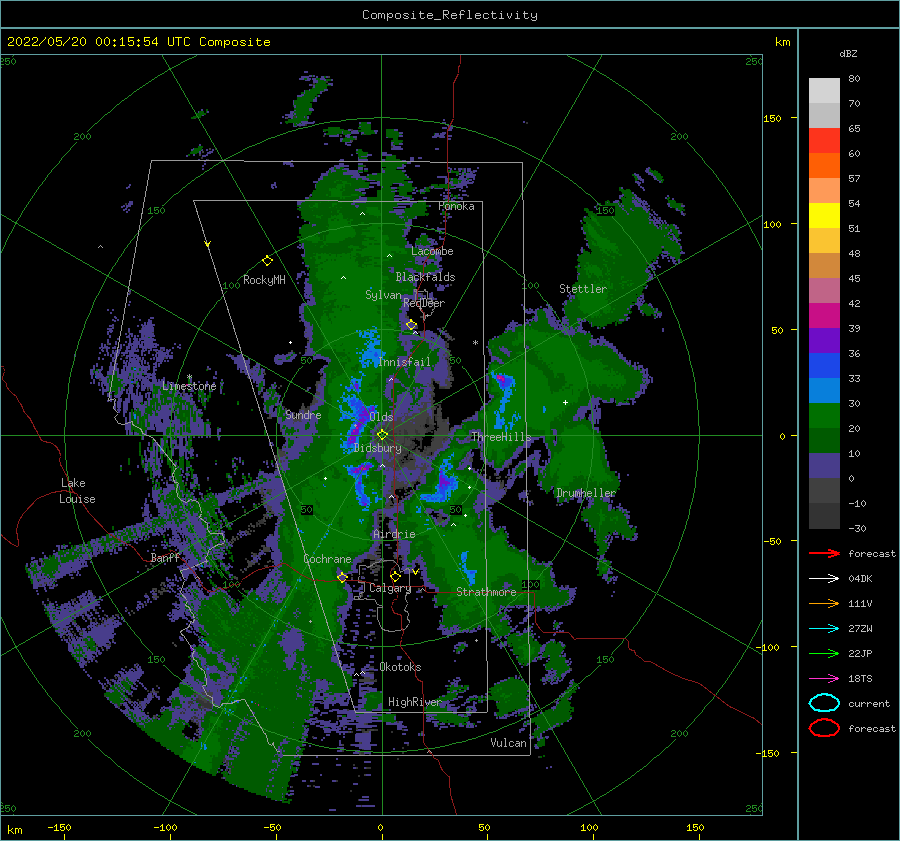This screenshot has height=841, width=900.
Task: Click the -30 value on the dBZ scale
Action: pyautogui.click(x=857, y=528)
